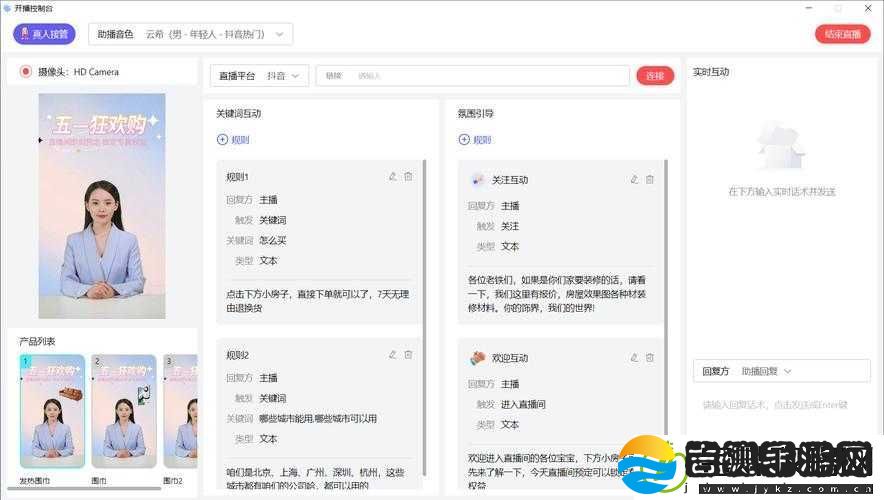This screenshot has width=884, height=500.
Task: Select product thumbnail number 2
Action: point(124,412)
